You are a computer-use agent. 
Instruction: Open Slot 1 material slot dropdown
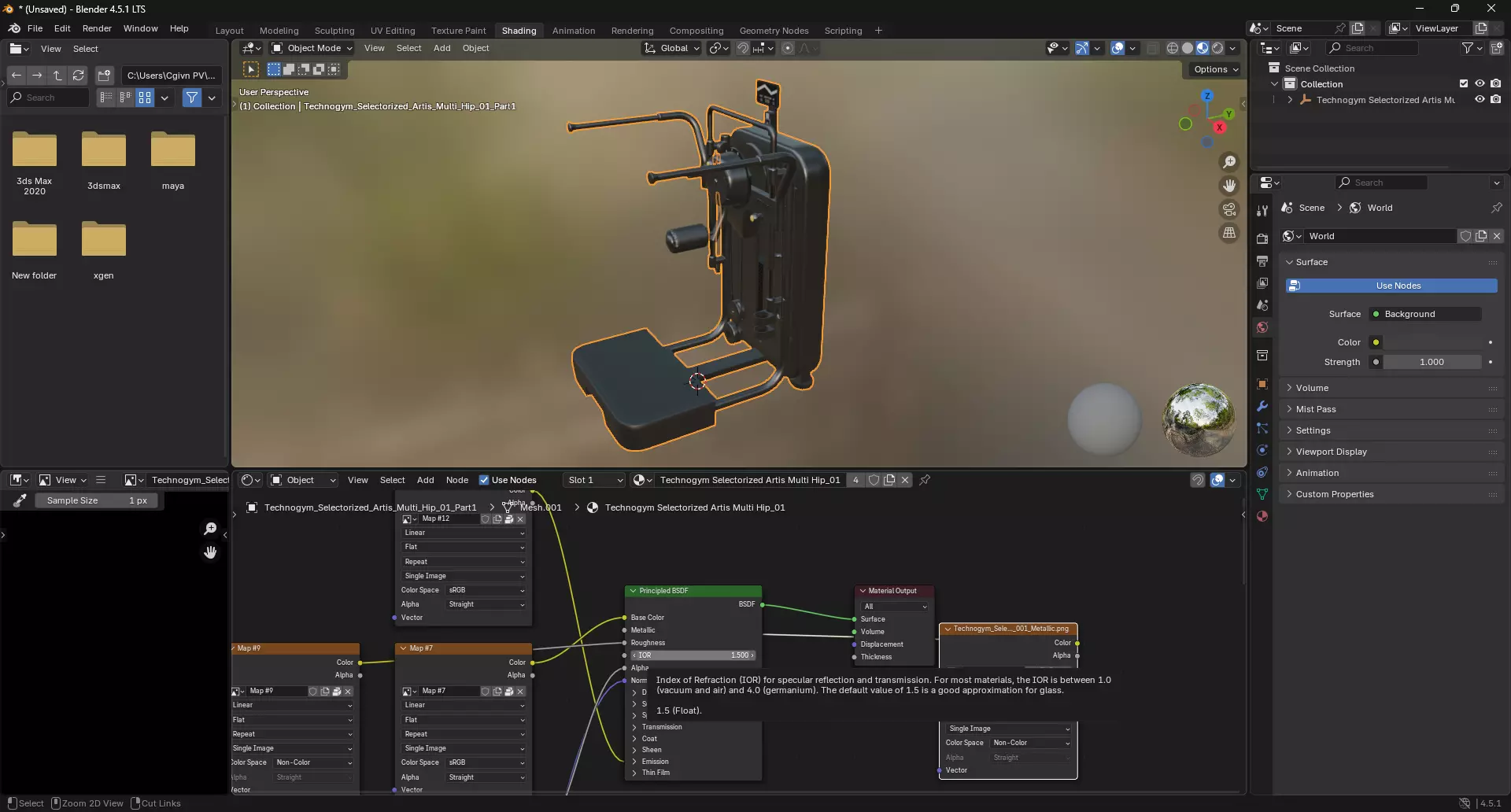(595, 480)
